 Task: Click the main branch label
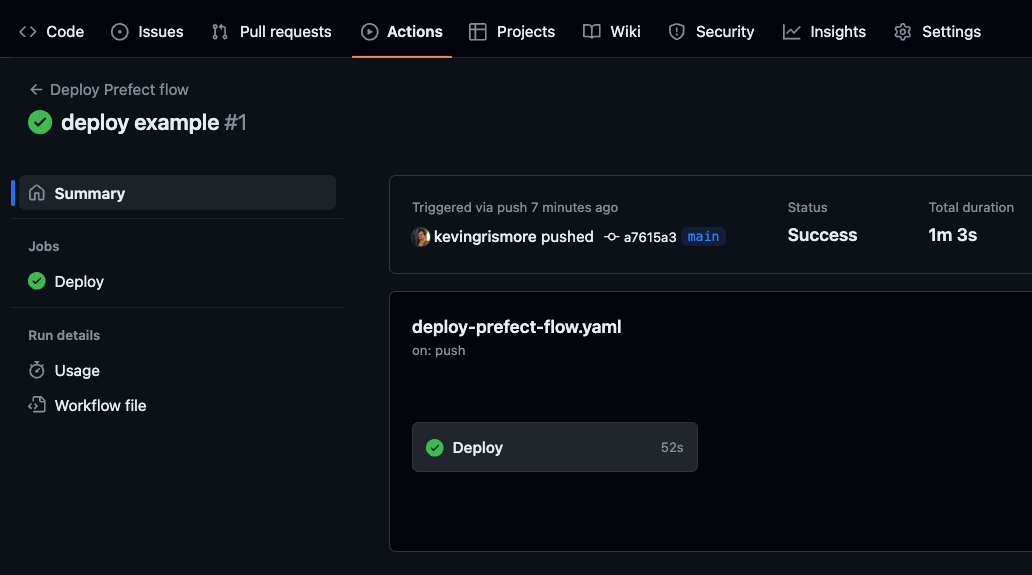pos(703,237)
